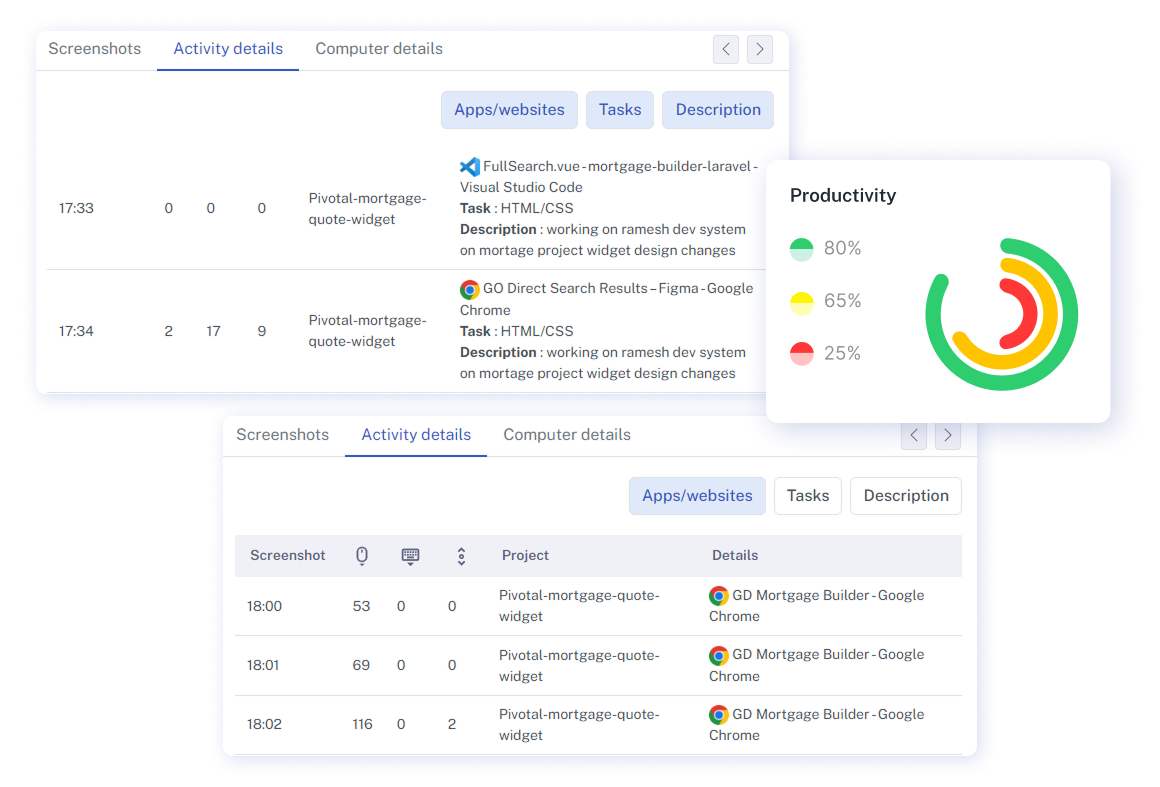Click the keyboard column header icon

(x=410, y=556)
